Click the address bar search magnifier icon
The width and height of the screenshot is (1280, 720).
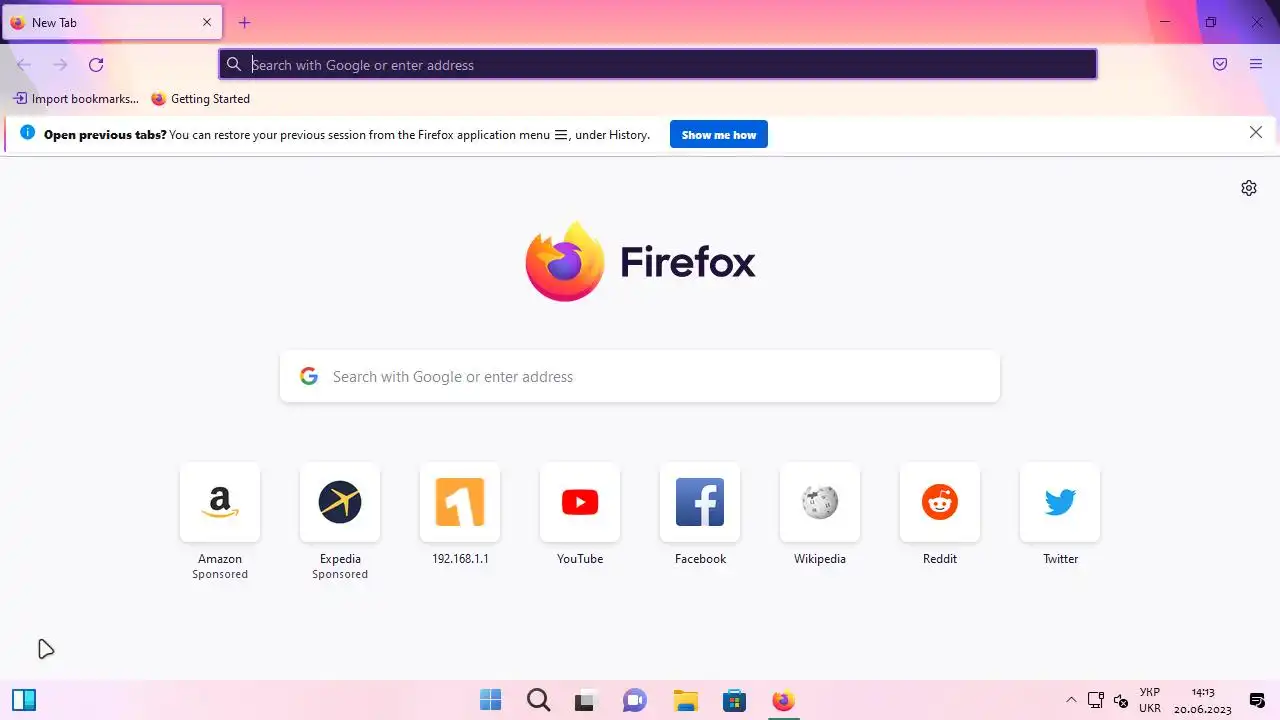(234, 65)
